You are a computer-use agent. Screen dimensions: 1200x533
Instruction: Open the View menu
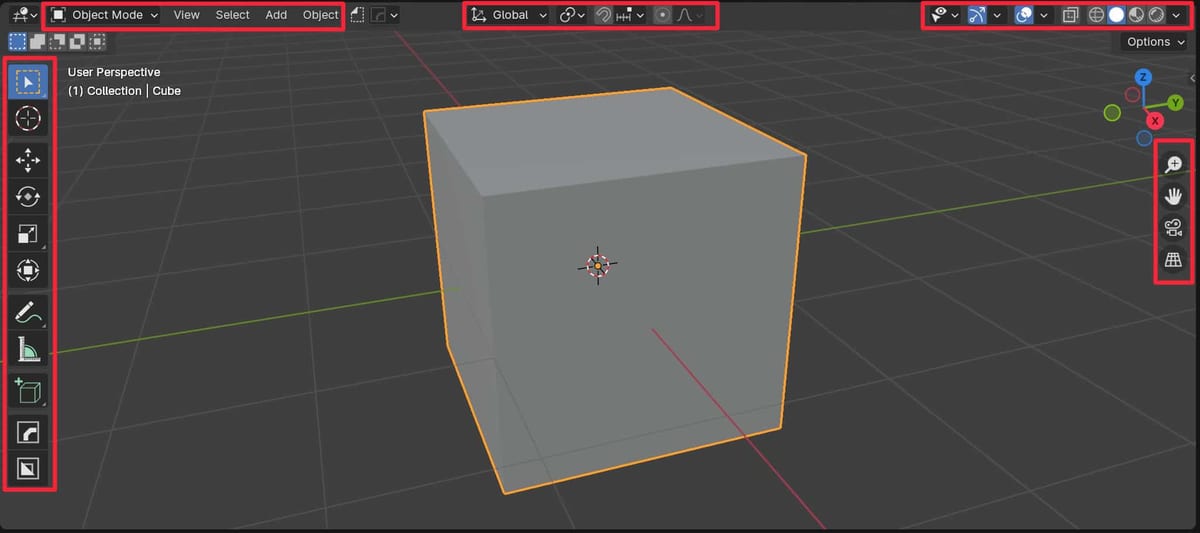[186, 15]
